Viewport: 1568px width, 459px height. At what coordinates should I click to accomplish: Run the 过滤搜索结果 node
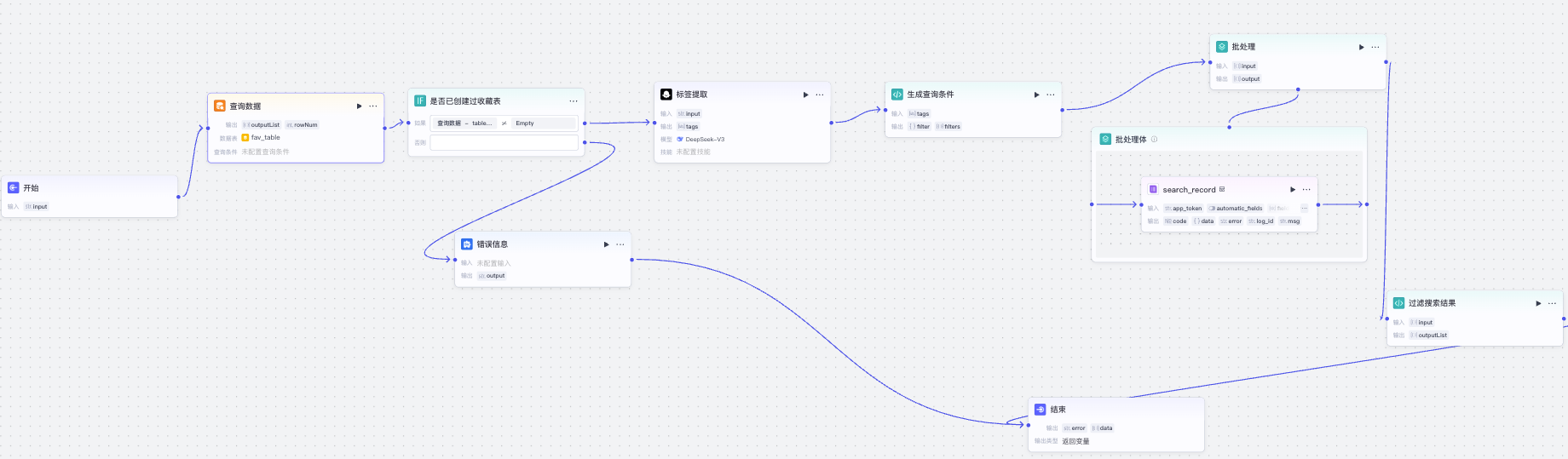(1538, 303)
